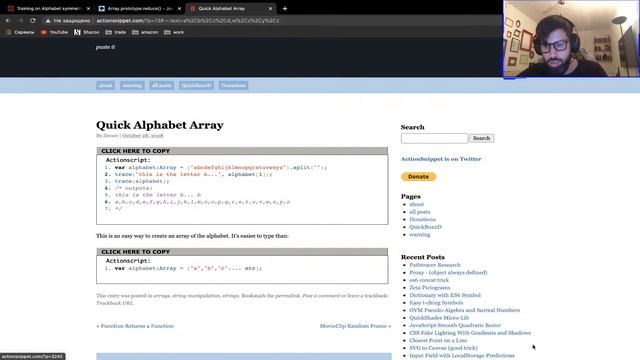640x360 pixels.
Task: Open the warning nav menu item
Action: pyautogui.click(x=132, y=85)
